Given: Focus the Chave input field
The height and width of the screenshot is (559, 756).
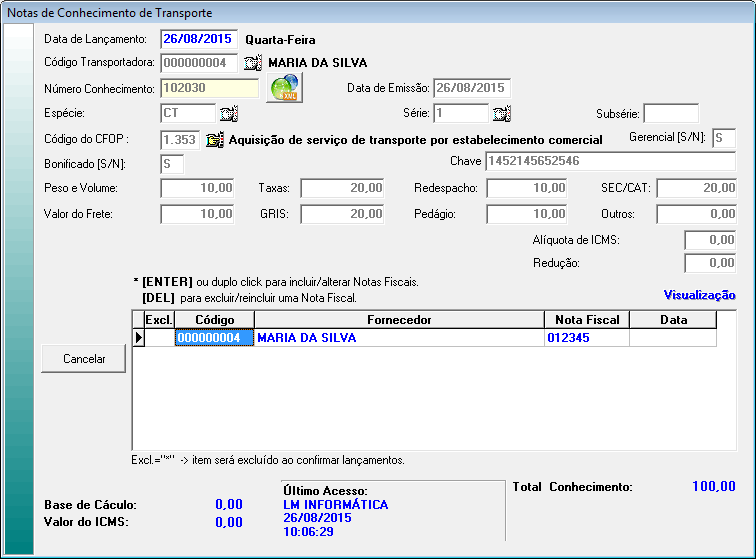Looking at the screenshot, I should [x=610, y=162].
